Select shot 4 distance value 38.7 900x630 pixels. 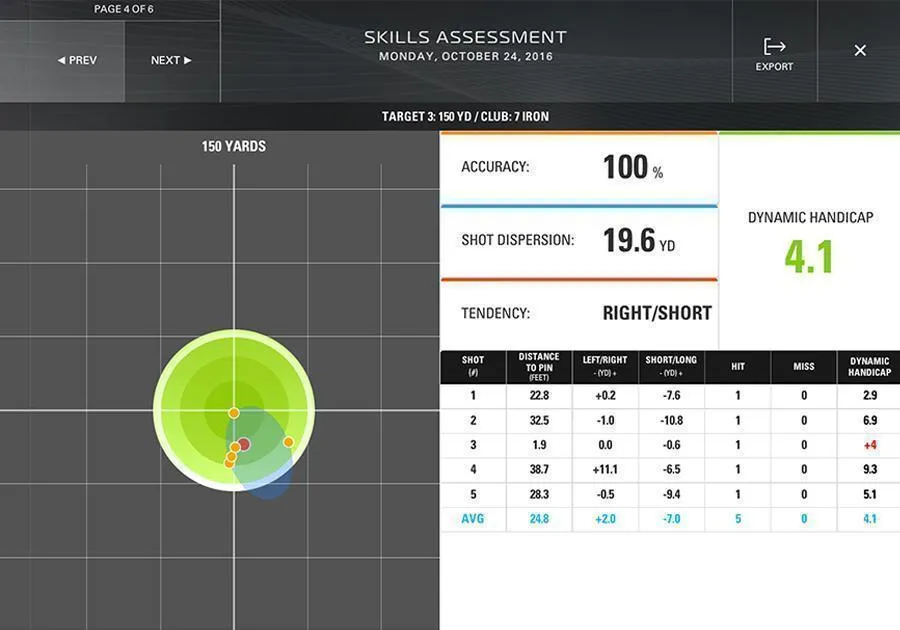tap(539, 470)
